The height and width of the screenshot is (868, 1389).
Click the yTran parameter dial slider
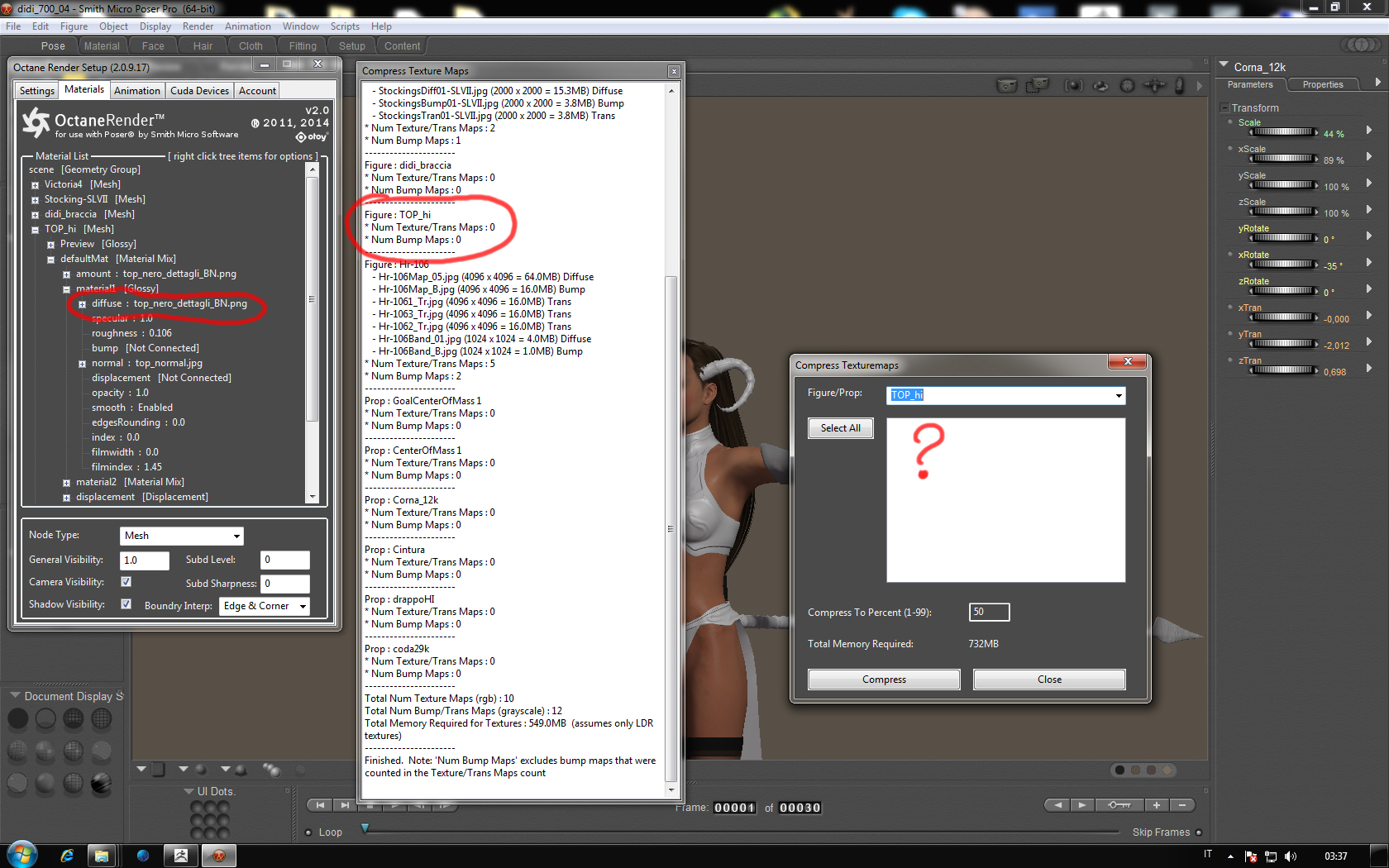tap(1283, 344)
